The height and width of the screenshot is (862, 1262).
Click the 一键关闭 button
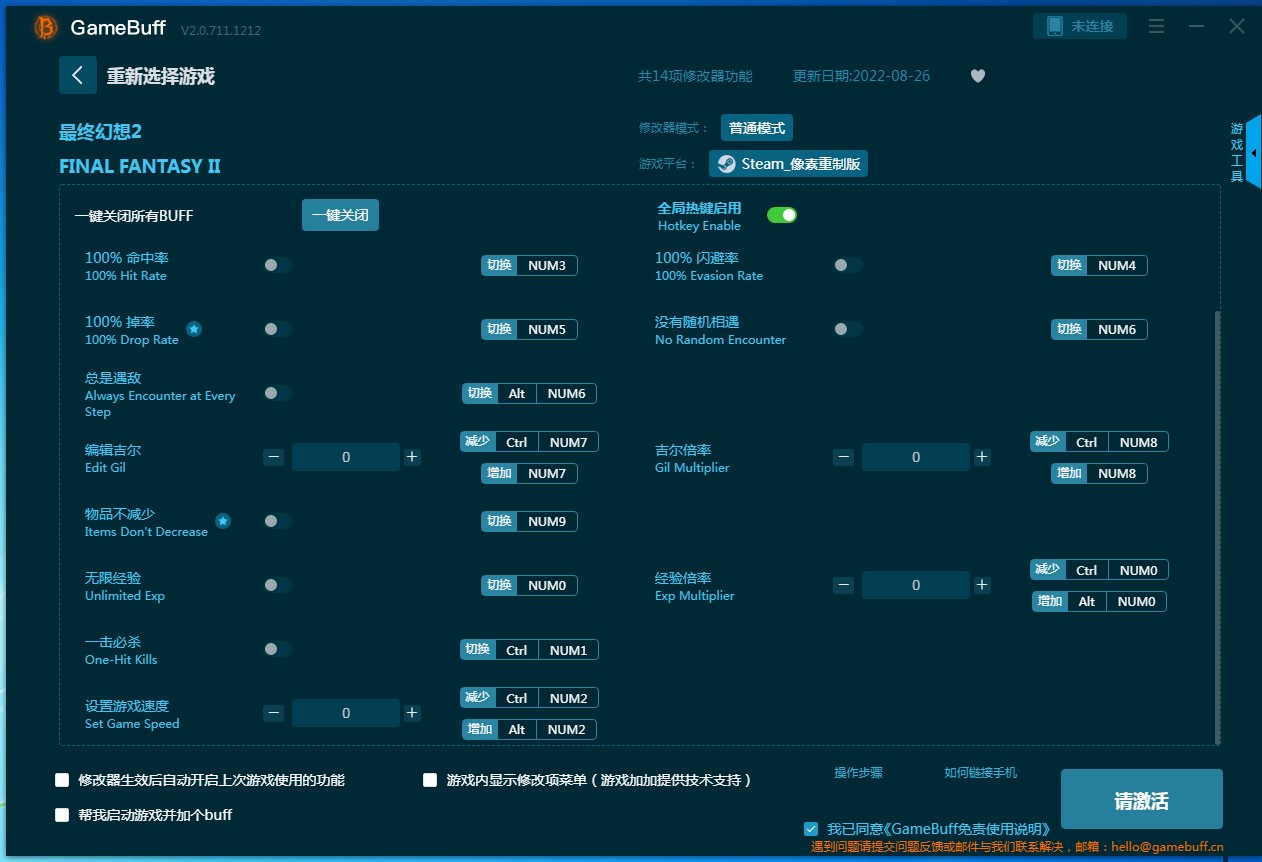340,215
